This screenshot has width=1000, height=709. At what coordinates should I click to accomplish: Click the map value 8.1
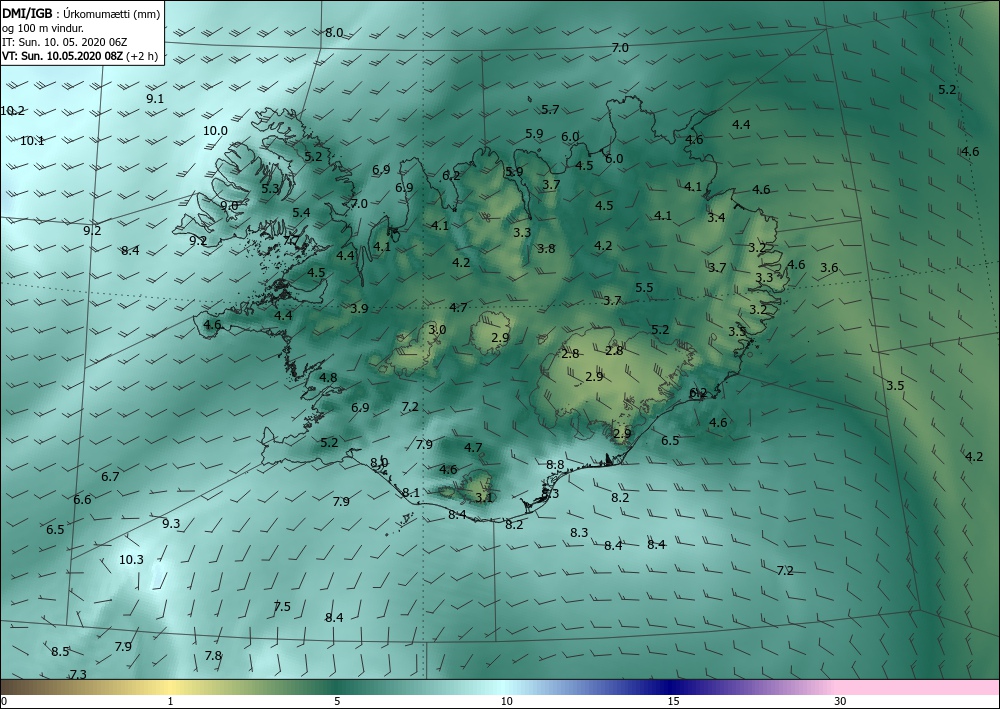(411, 492)
